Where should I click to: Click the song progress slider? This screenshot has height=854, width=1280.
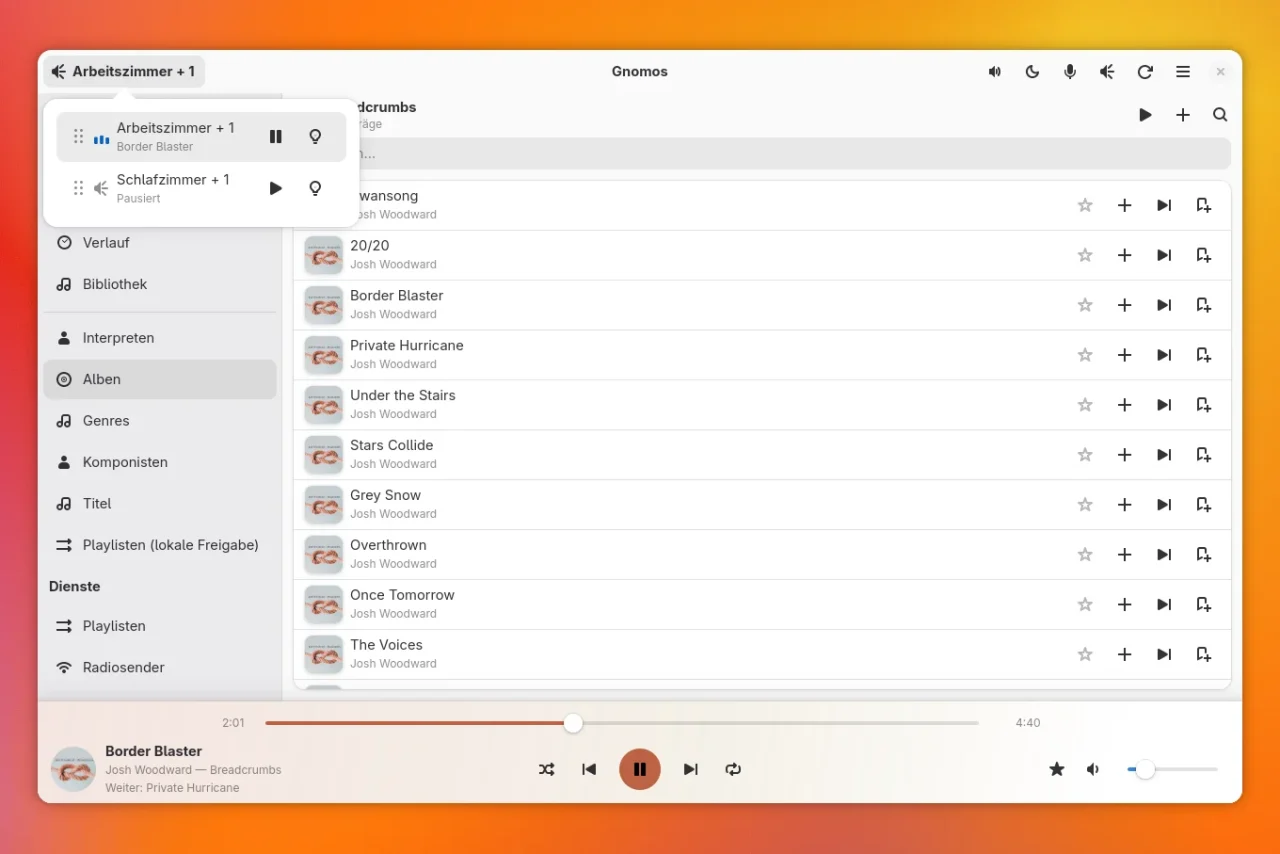click(622, 723)
